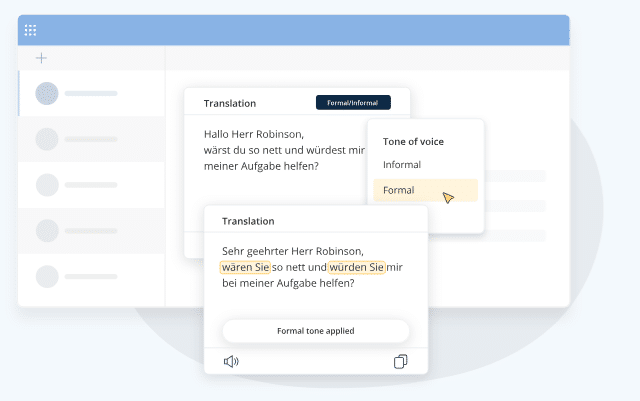The height and width of the screenshot is (401, 640).
Task: Choose Informal in the Tone of voice menu
Action: pos(402,165)
